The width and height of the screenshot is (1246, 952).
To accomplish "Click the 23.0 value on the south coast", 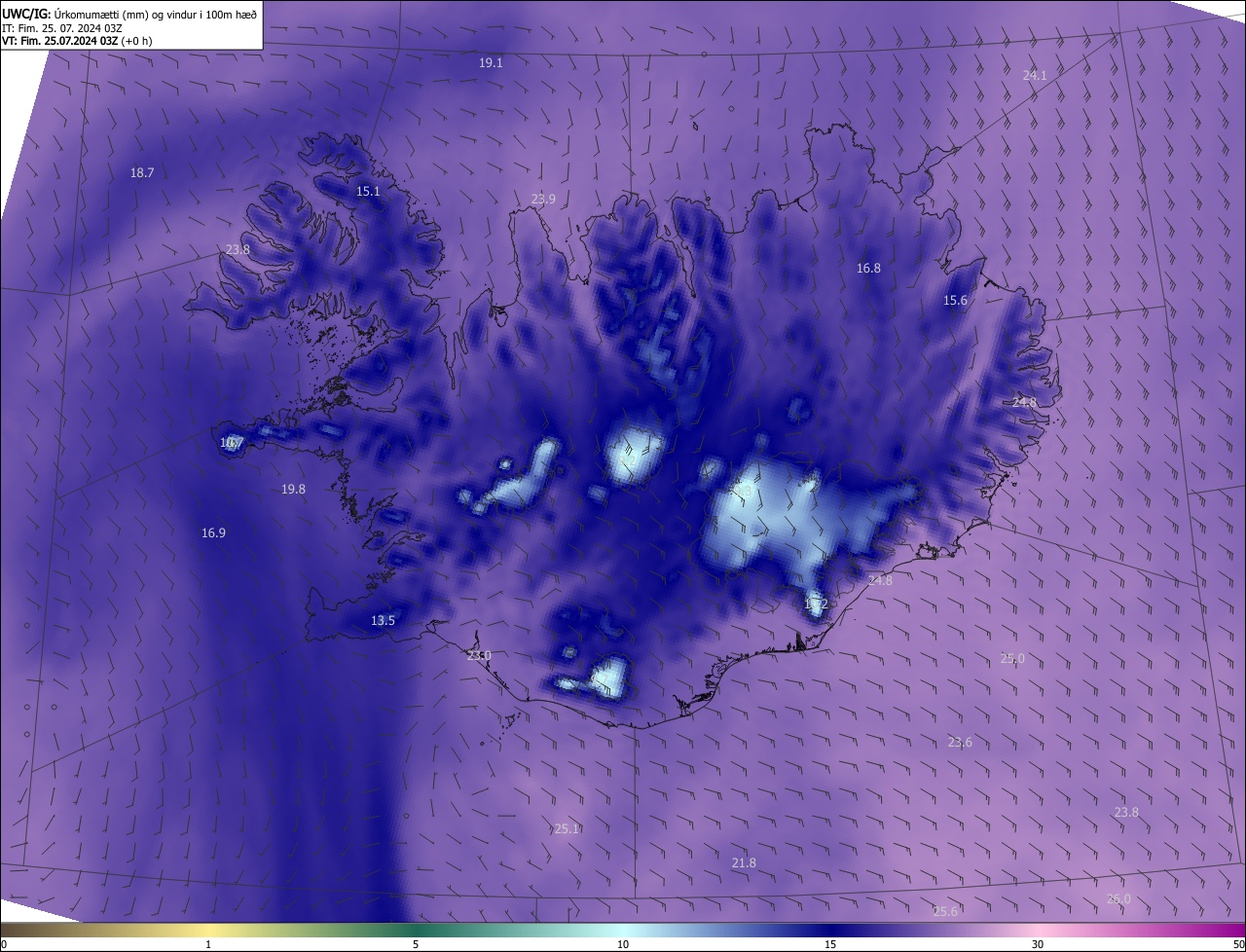I will (x=479, y=656).
